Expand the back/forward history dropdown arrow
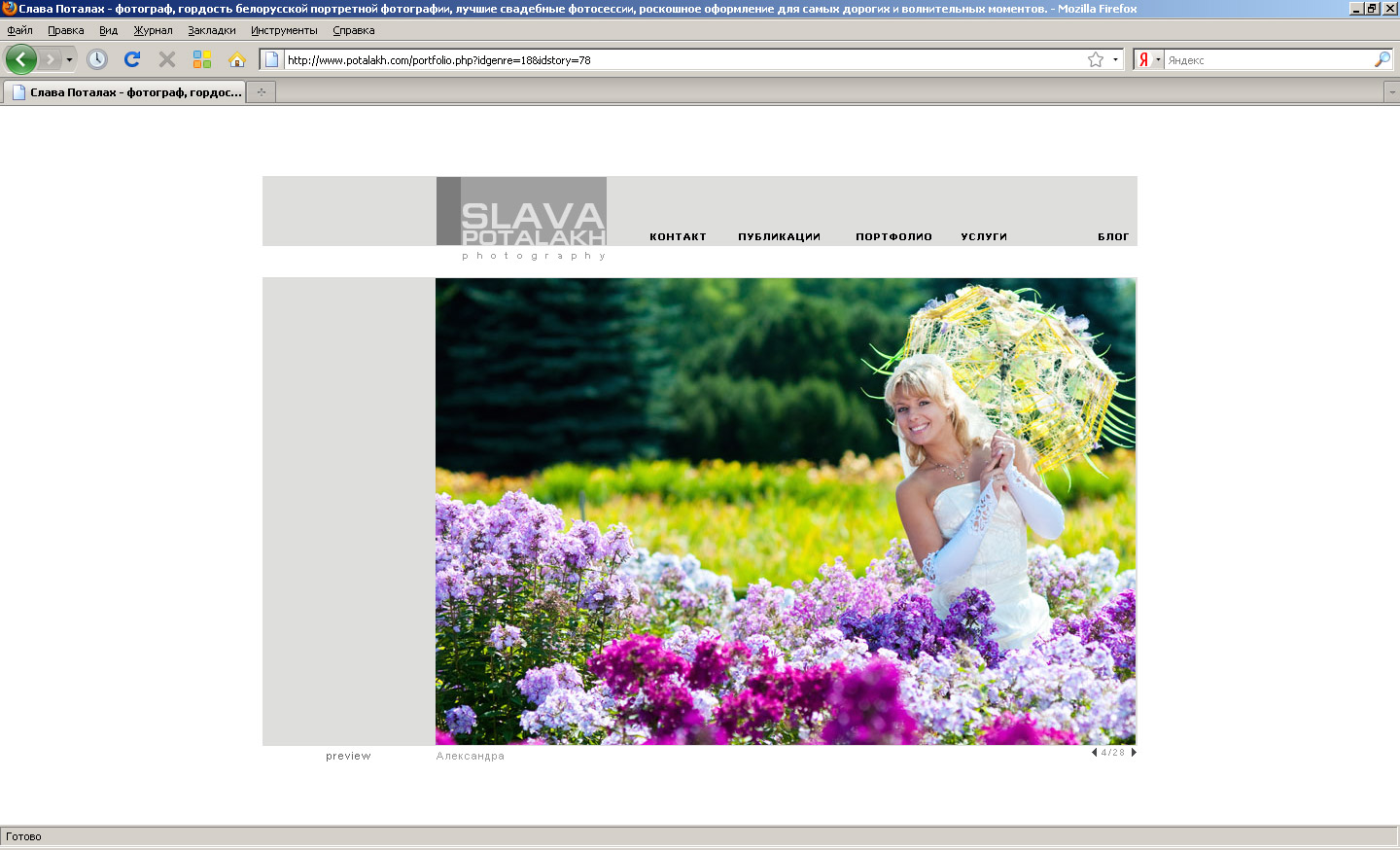This screenshot has width=1400, height=850. [x=69, y=59]
